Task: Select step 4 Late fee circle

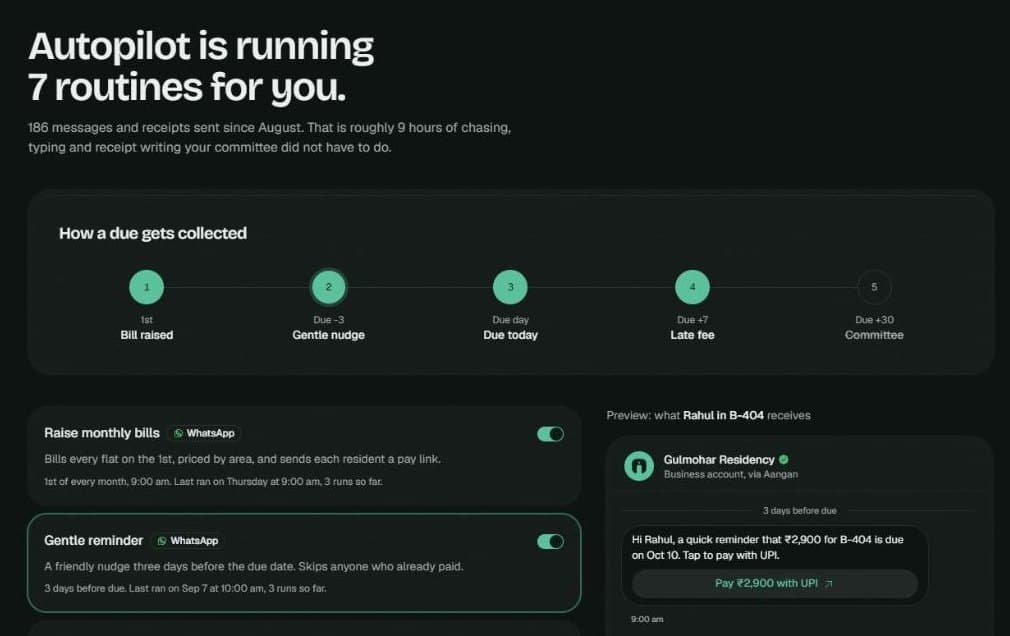Action: pos(692,287)
